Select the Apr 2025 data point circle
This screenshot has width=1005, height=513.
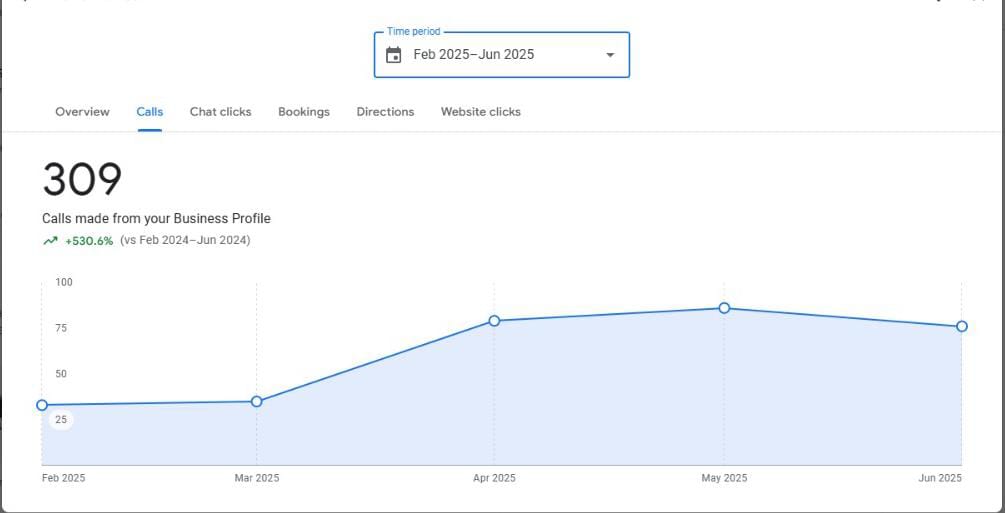(494, 321)
